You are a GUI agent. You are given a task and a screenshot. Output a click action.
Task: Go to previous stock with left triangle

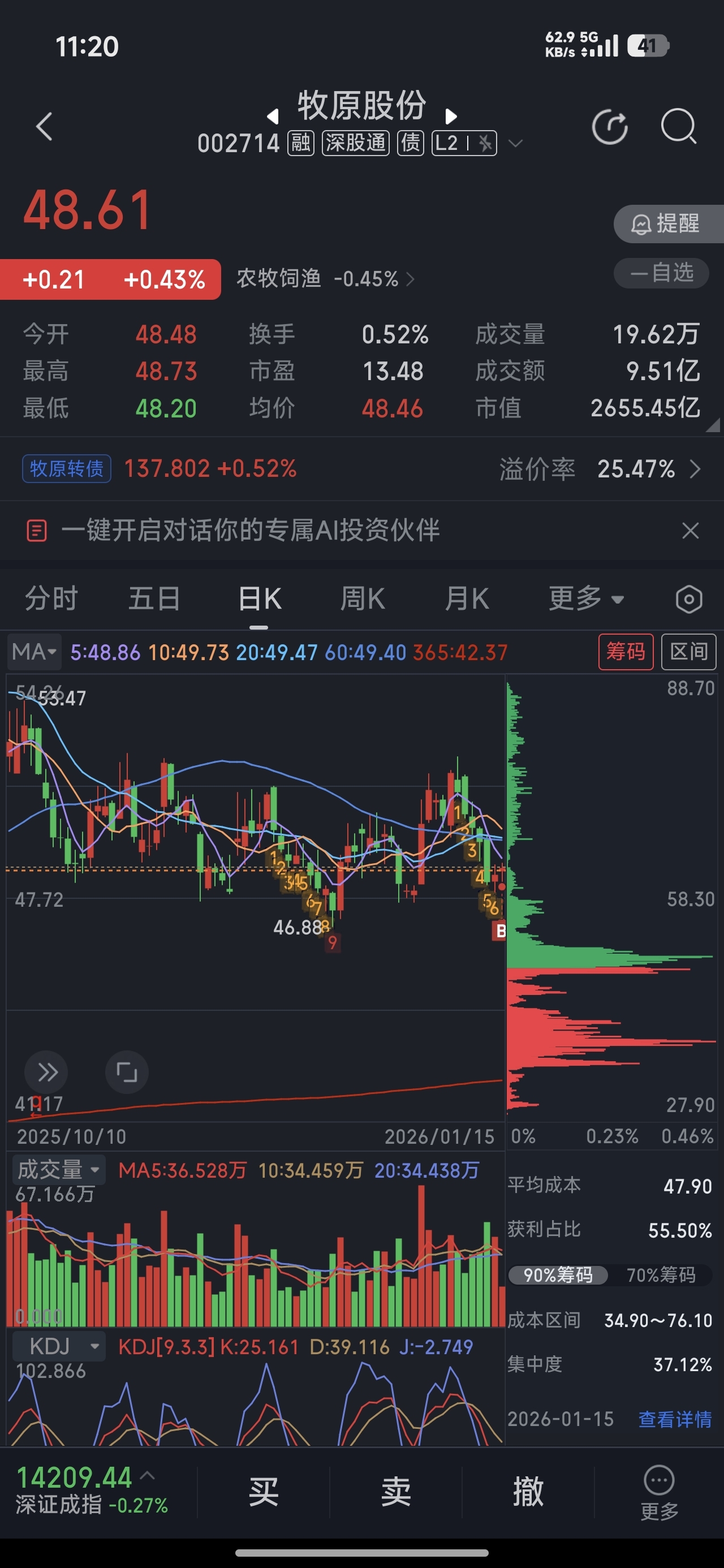273,115
